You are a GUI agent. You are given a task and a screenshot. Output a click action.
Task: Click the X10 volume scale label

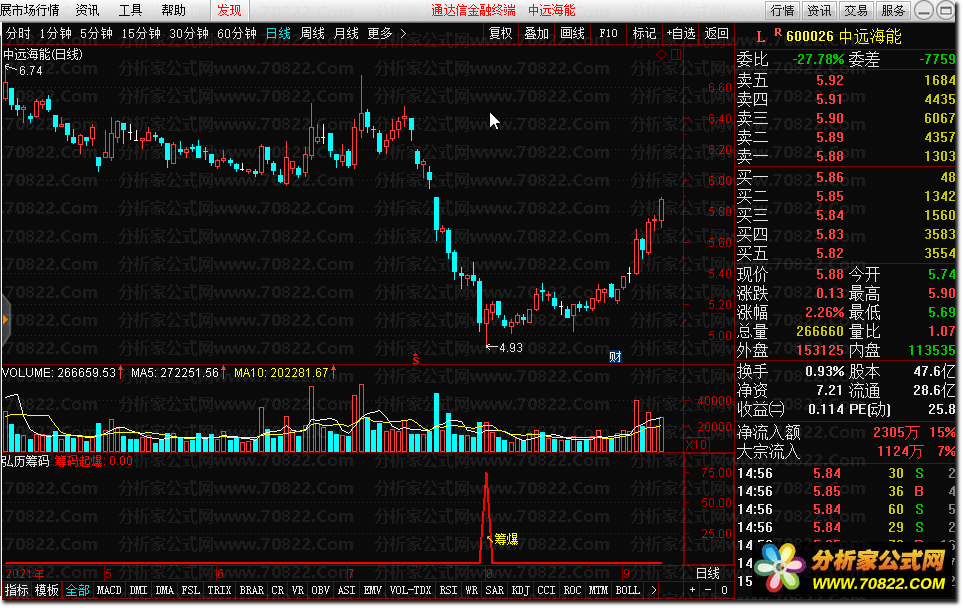[x=697, y=444]
